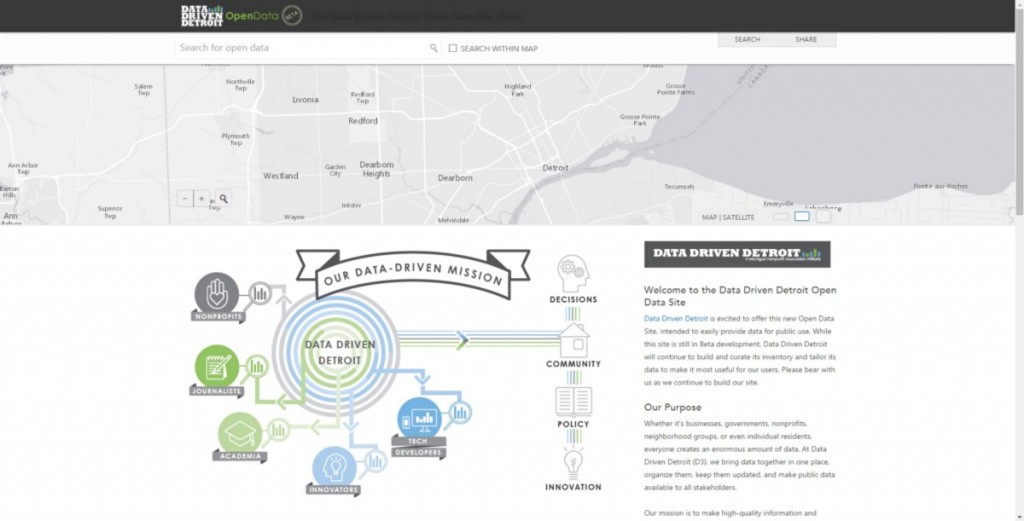Click the map location search magnifier button
Image resolution: width=1024 pixels, height=521 pixels.
[223, 198]
